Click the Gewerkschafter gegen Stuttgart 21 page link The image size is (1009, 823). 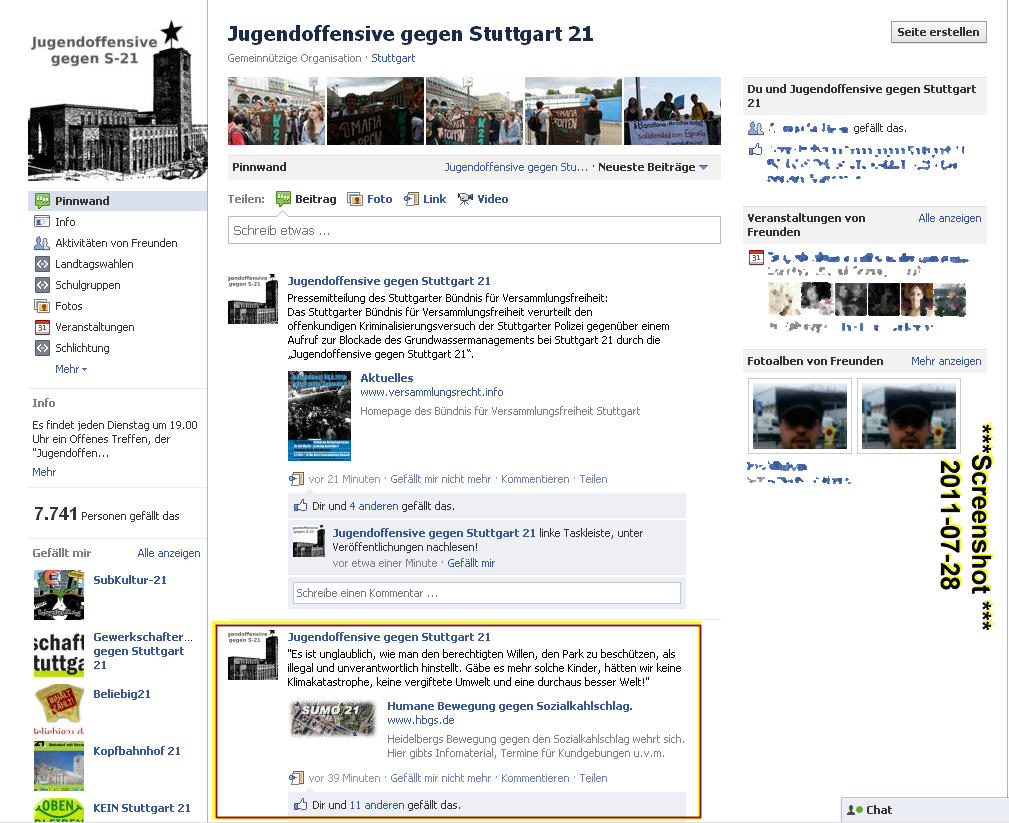tap(143, 651)
